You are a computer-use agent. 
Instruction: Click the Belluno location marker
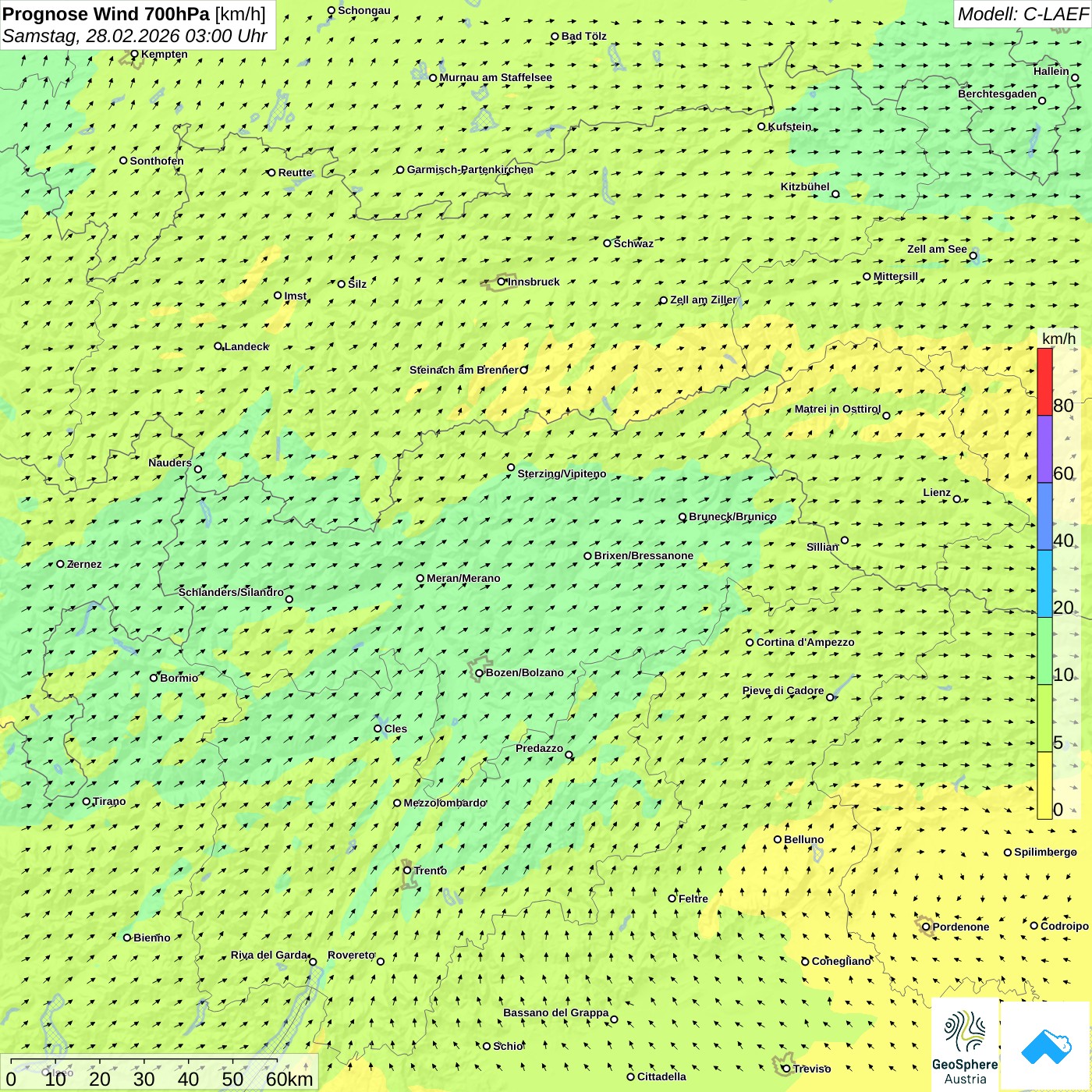(778, 840)
